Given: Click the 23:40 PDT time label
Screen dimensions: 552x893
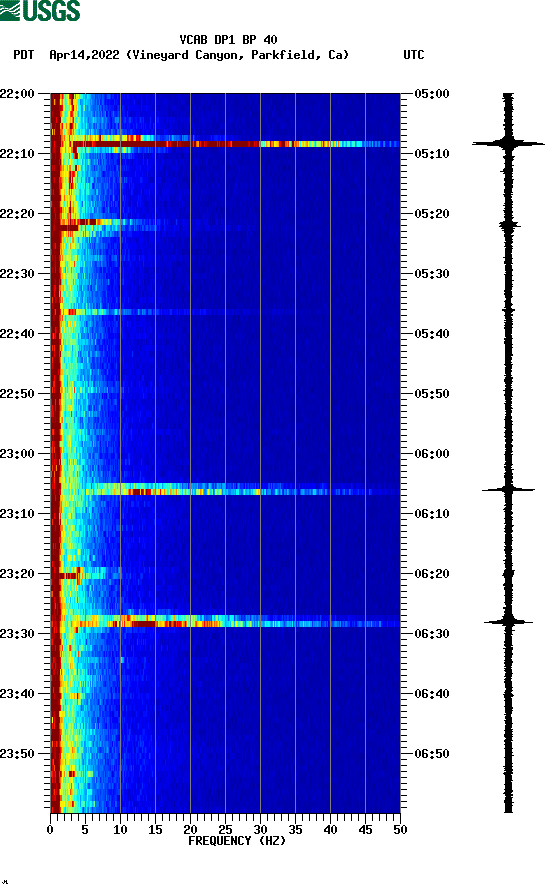Looking at the screenshot, I should pos(17,694).
